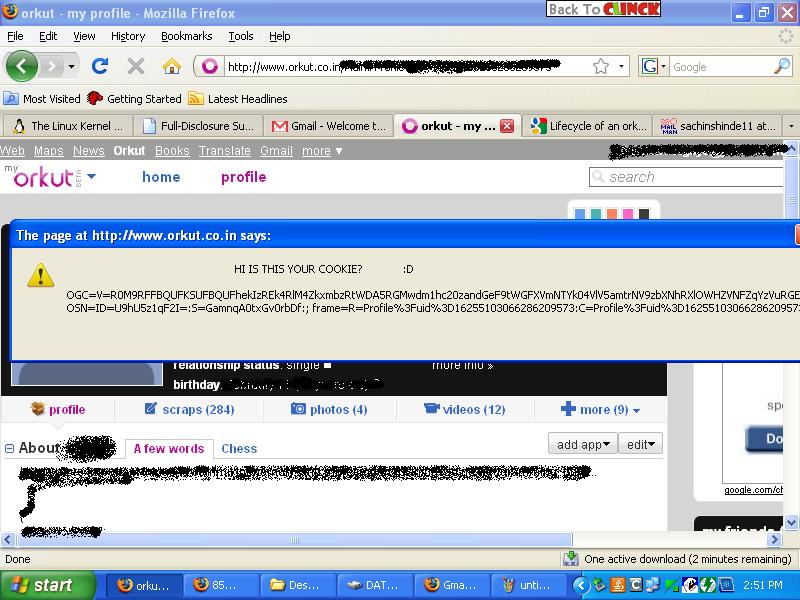The height and width of the screenshot is (600, 800).
Task: Click the stop loading X icon
Action: [136, 66]
